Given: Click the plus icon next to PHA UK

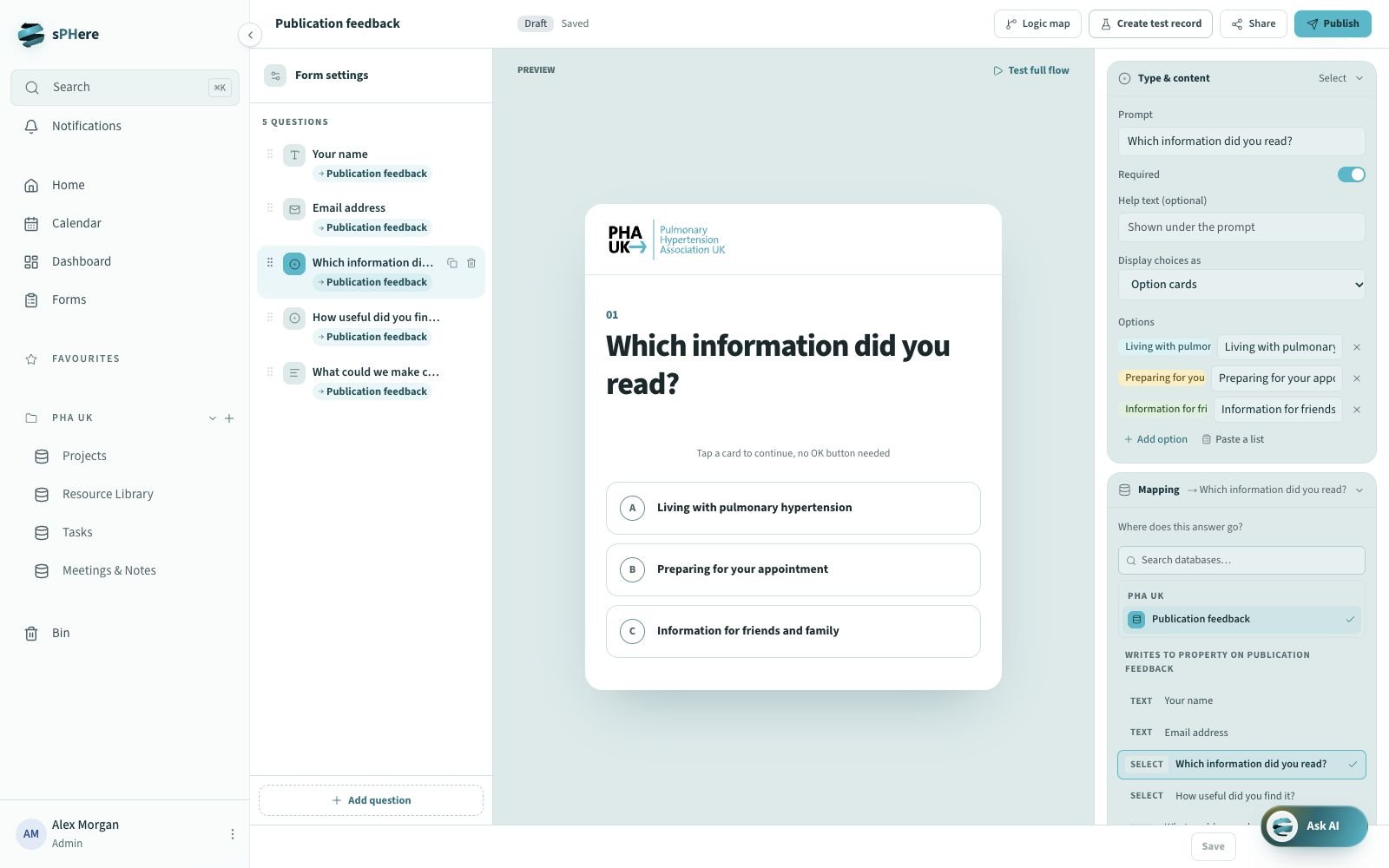Looking at the screenshot, I should tap(229, 418).
